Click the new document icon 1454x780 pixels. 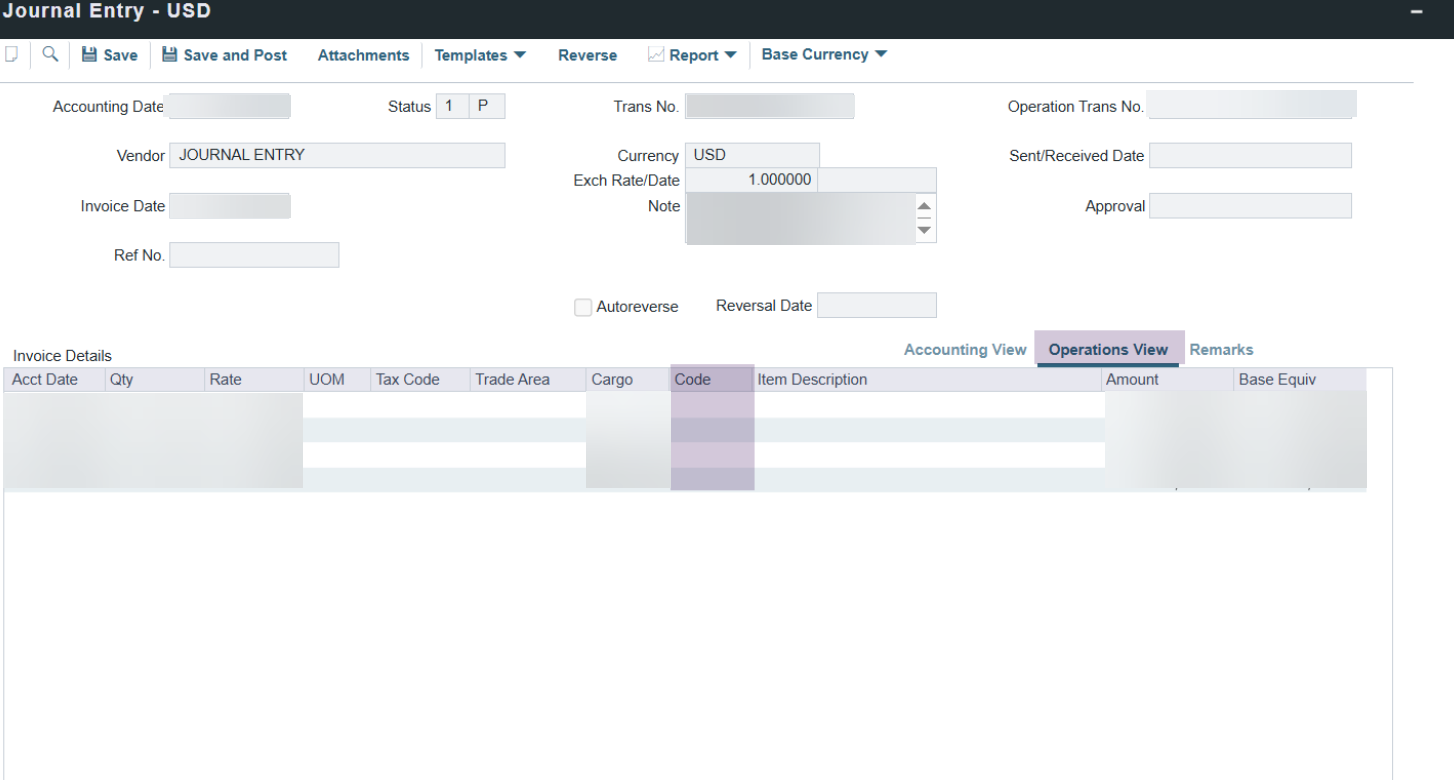coord(11,55)
